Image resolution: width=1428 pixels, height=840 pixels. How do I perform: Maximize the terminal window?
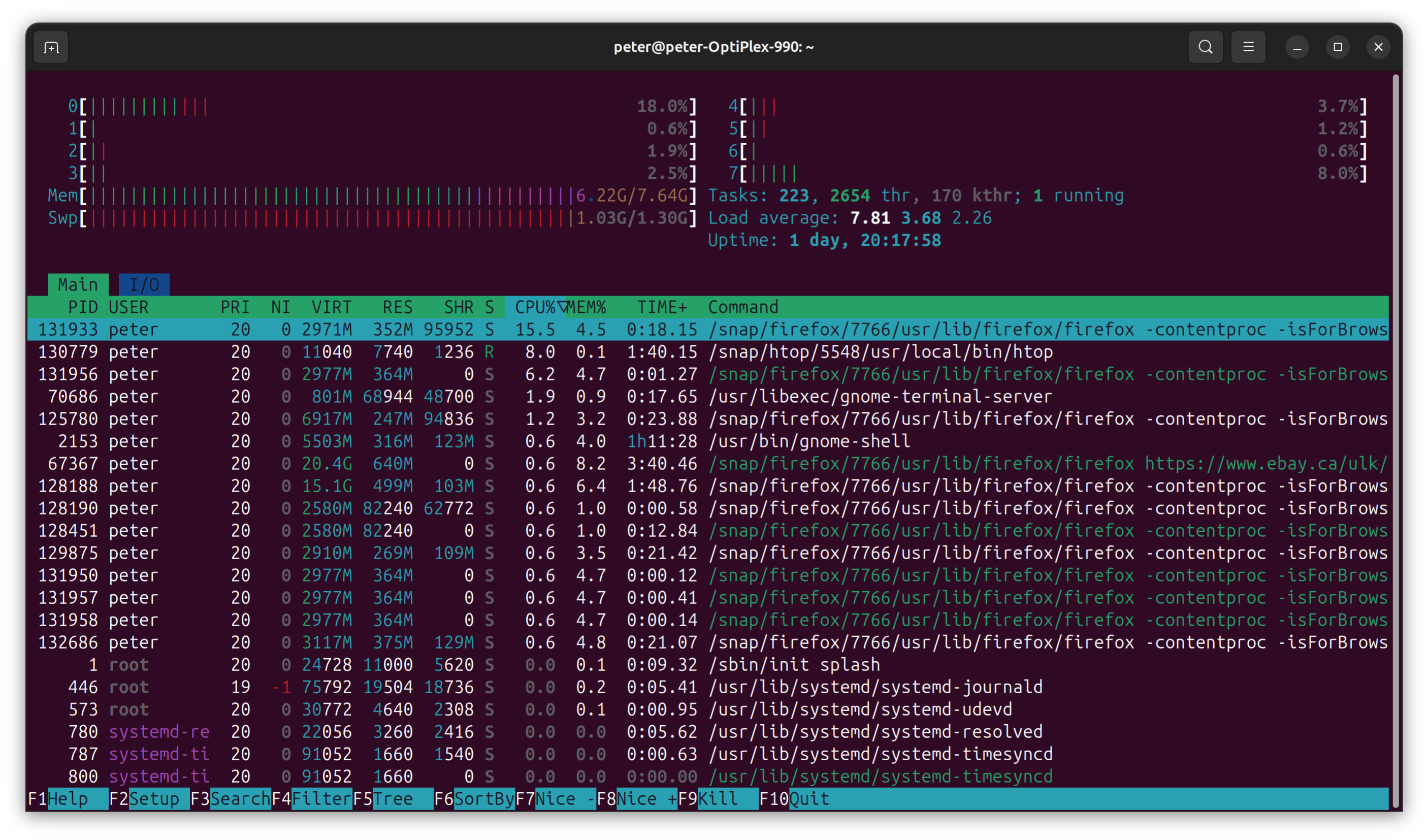1338,47
